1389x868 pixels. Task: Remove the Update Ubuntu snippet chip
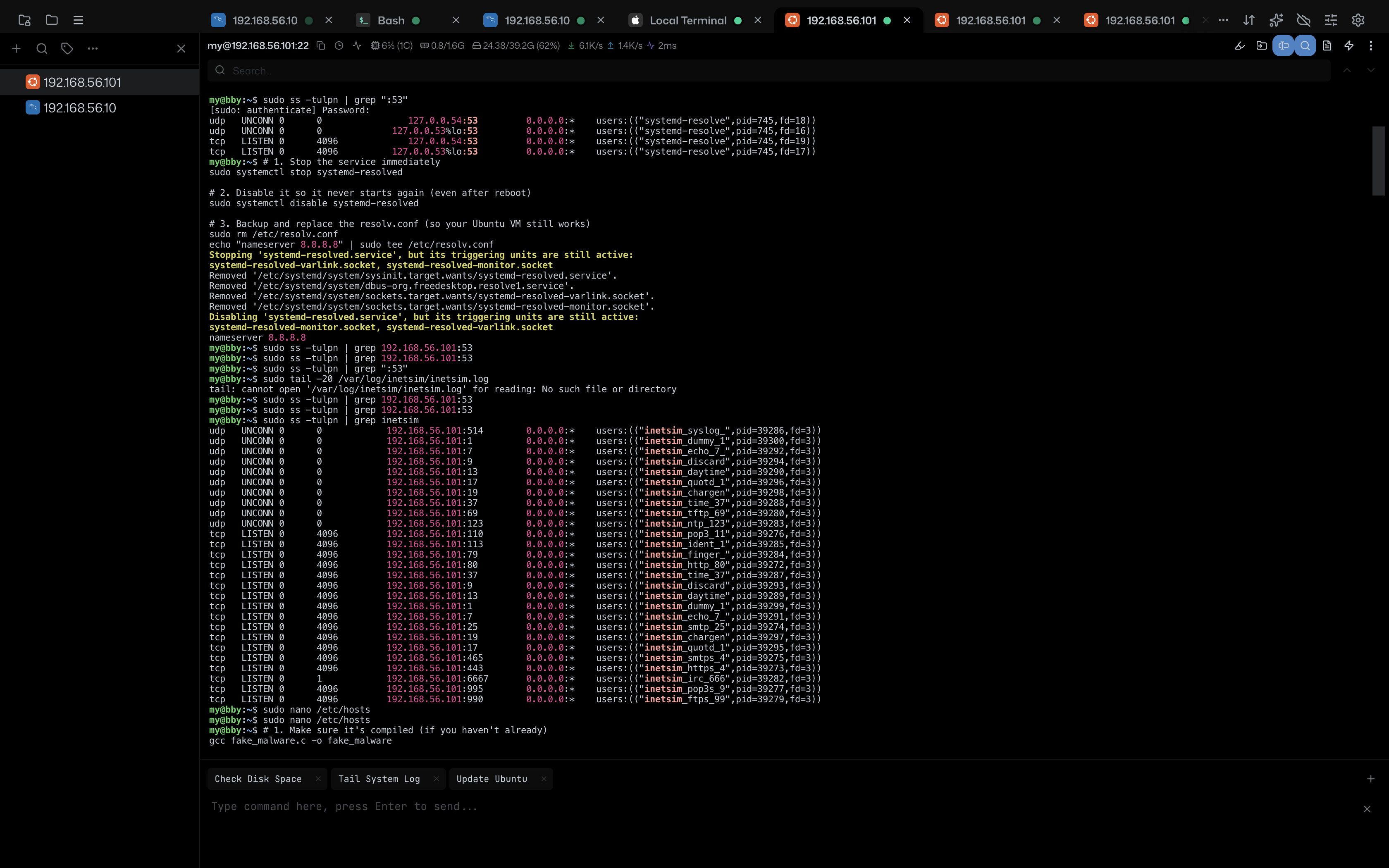click(x=544, y=779)
